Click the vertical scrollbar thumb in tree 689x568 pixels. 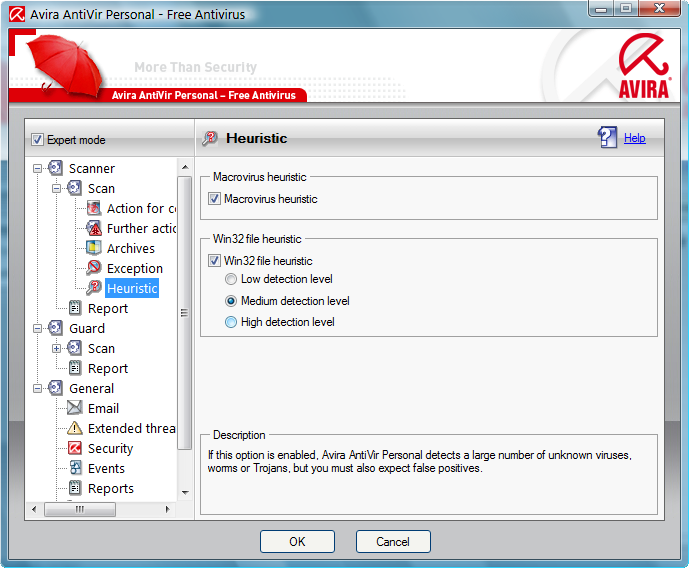pyautogui.click(x=185, y=313)
